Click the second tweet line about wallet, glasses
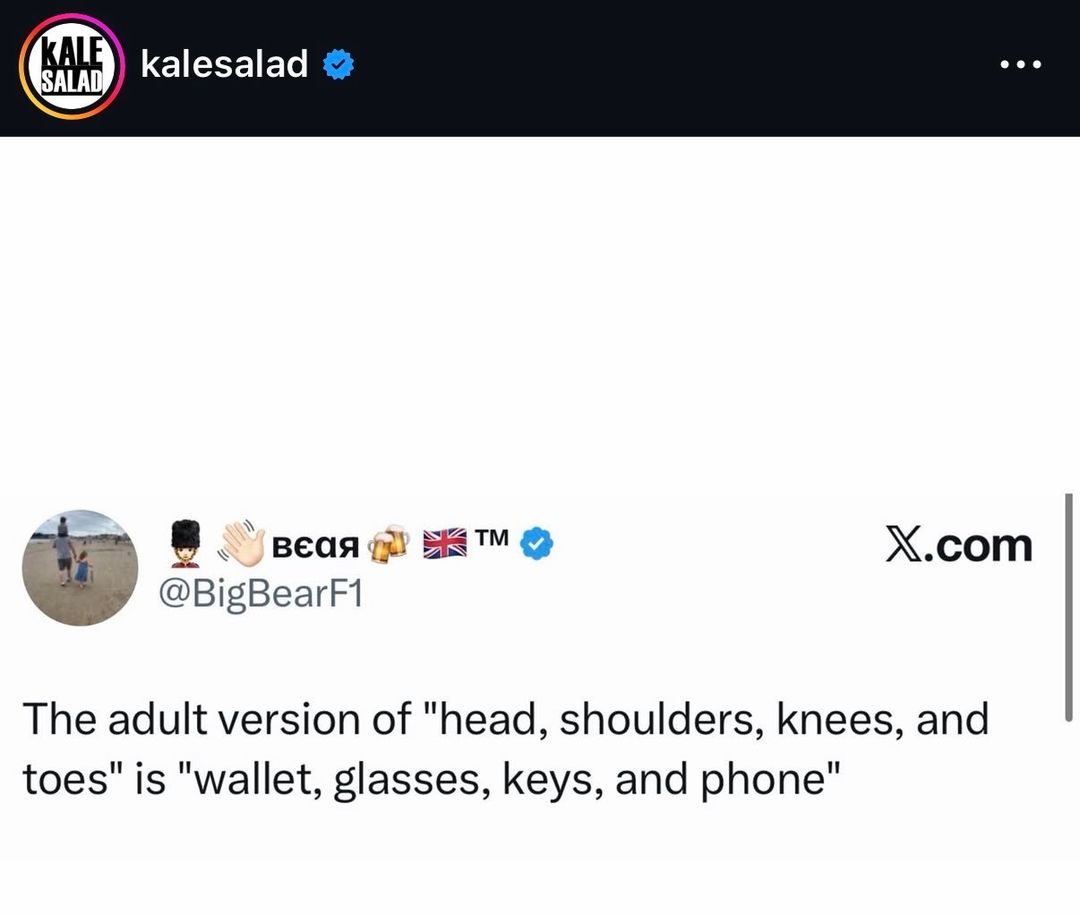Viewport: 1080px width, 914px height. [x=432, y=780]
